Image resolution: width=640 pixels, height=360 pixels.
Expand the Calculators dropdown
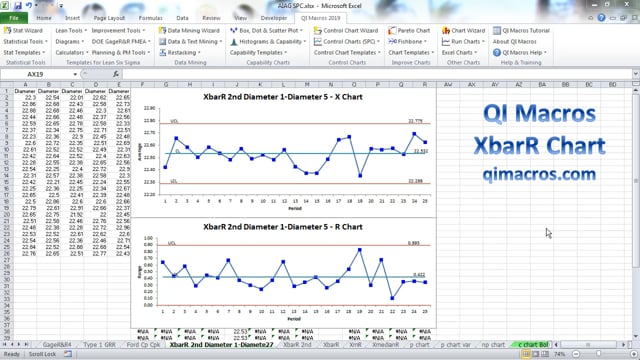pos(72,53)
